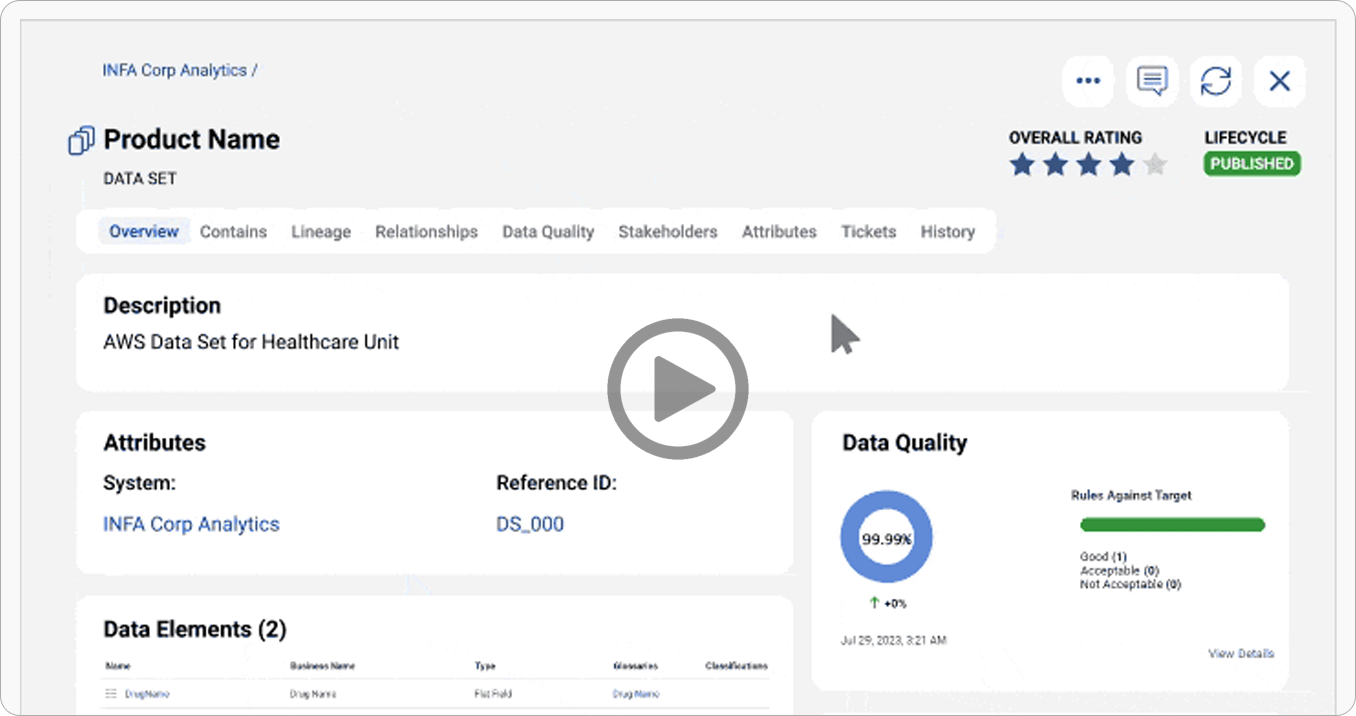Click the INFA Corp Analytics breadcrumb link

click(174, 71)
